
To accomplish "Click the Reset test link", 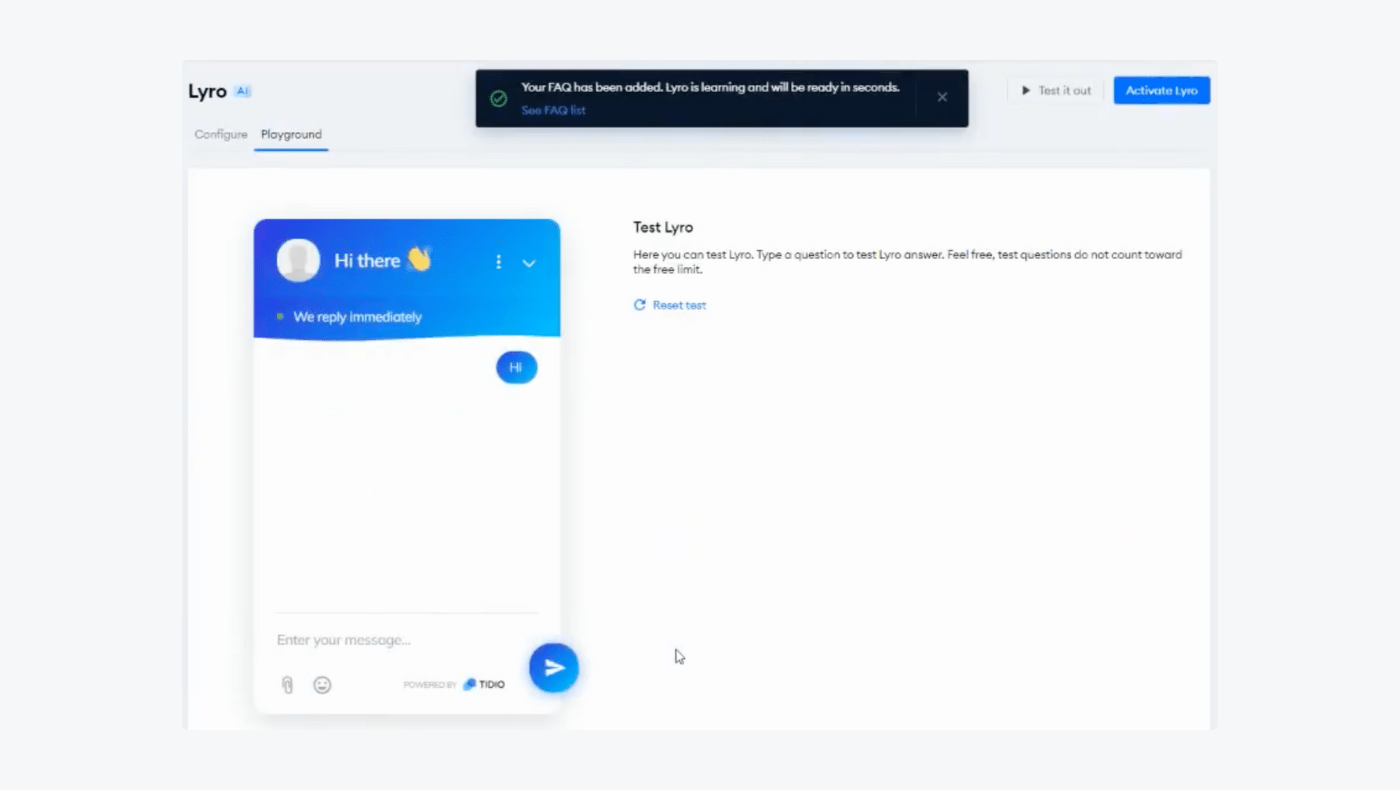I will coord(670,305).
